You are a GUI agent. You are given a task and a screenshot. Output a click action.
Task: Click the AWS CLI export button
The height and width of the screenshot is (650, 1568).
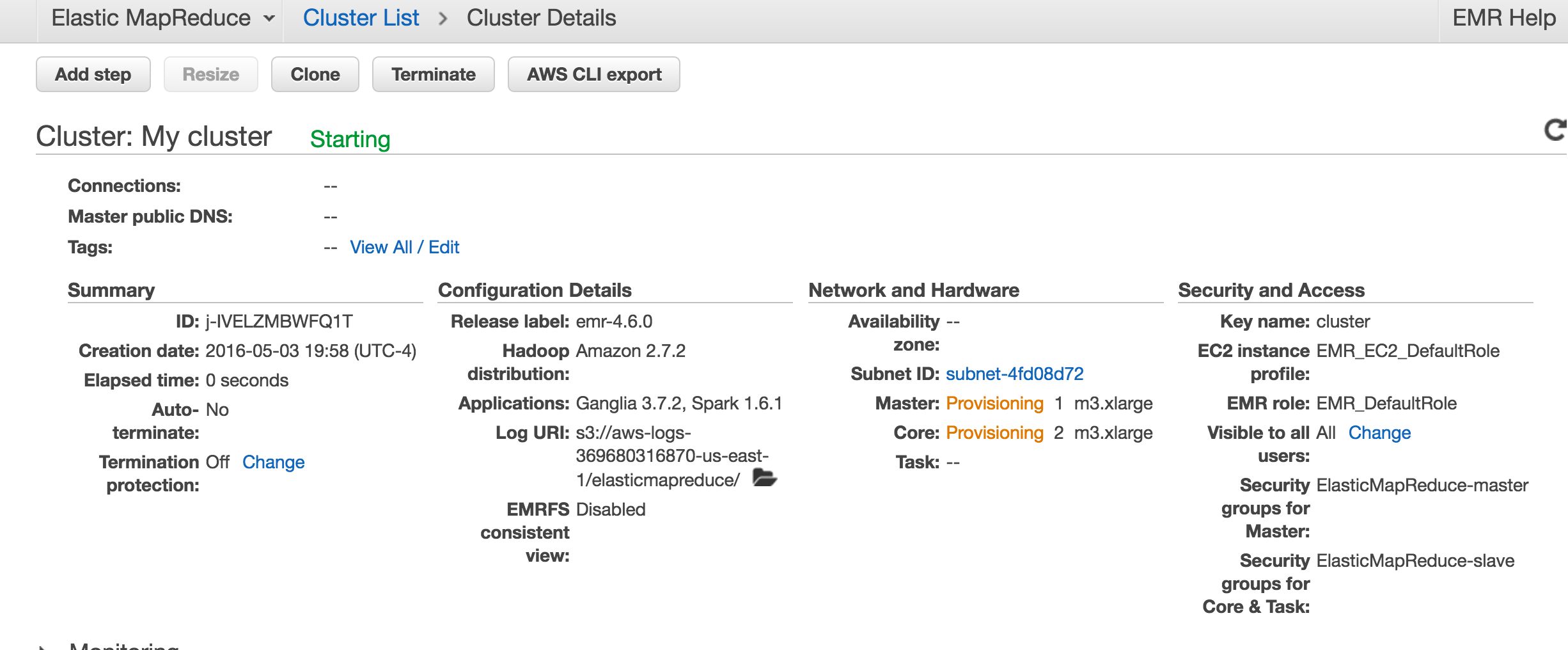[593, 74]
